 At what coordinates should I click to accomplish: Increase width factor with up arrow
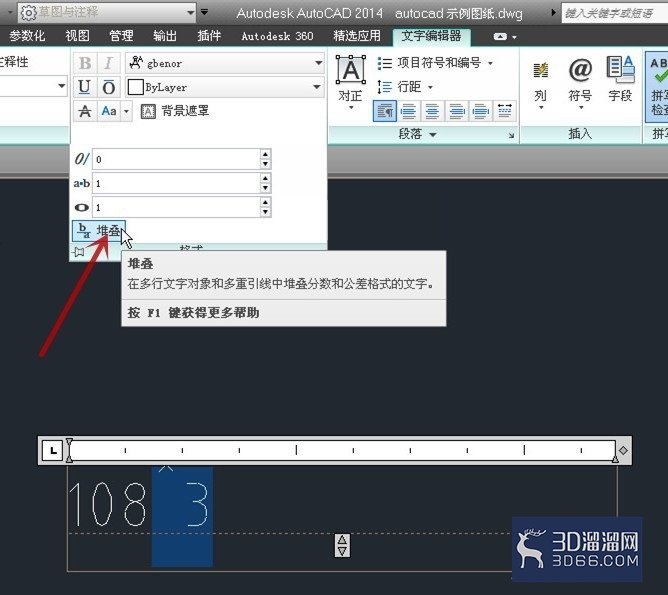pyautogui.click(x=265, y=202)
